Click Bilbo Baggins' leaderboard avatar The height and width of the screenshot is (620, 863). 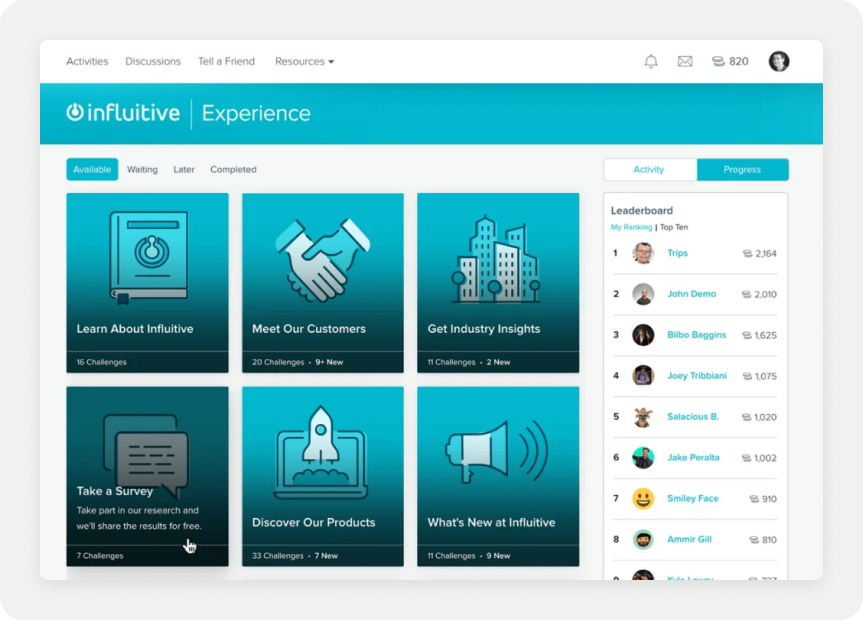(643, 335)
